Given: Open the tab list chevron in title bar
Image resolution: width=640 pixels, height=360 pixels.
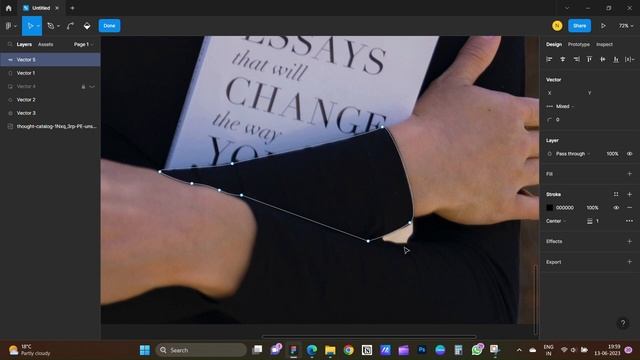Looking at the screenshot, I should 567,8.
